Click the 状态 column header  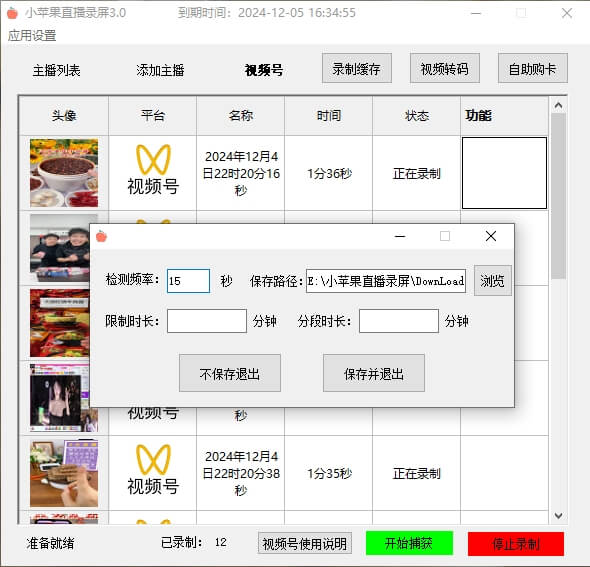(x=417, y=116)
